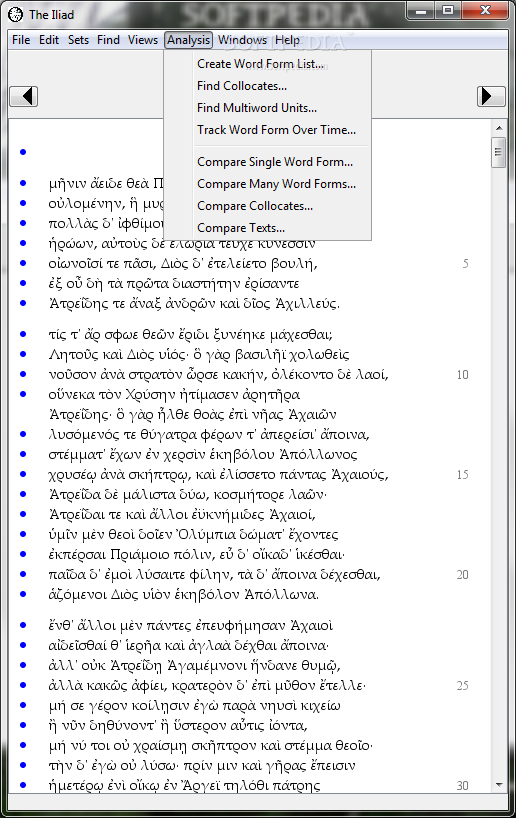Click line number 30 in margin
The height and width of the screenshot is (818, 516).
click(462, 786)
